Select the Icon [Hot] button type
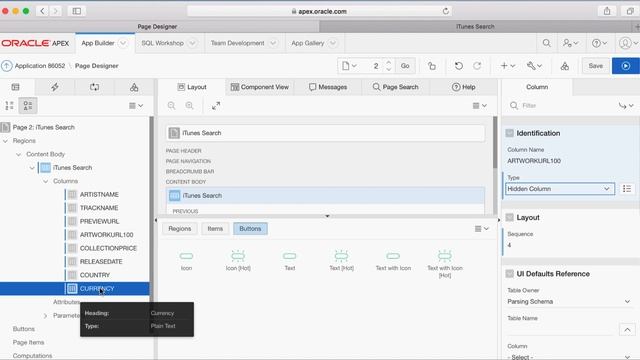Image resolution: width=640 pixels, height=360 pixels. 238,261
